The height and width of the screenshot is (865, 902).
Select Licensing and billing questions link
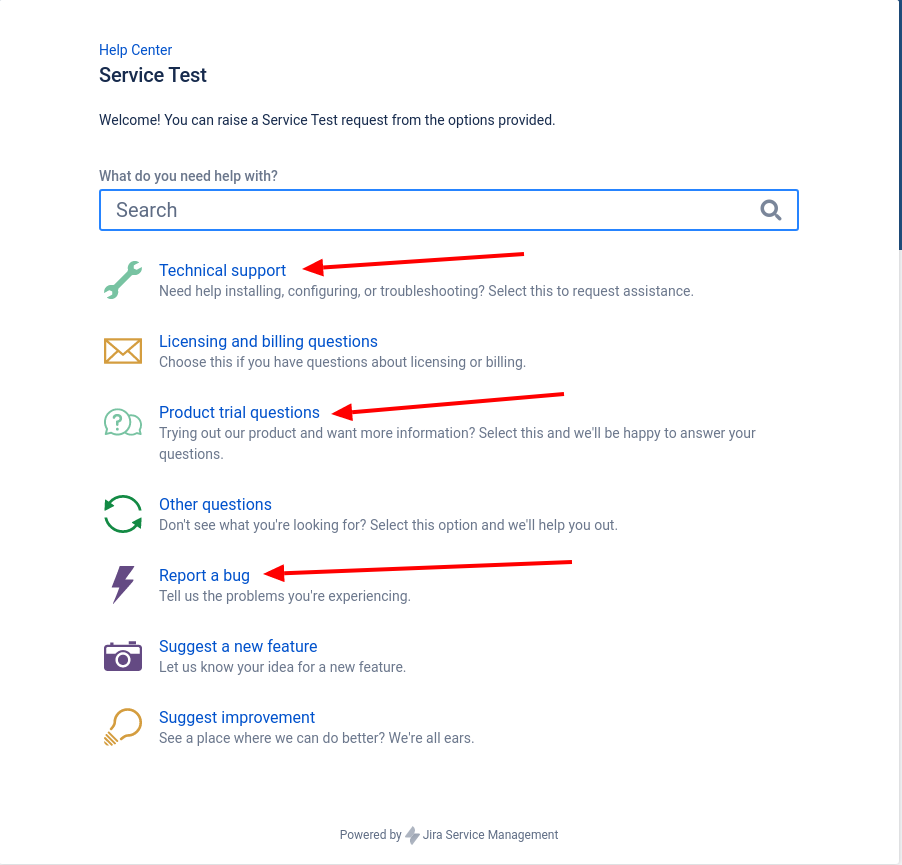[268, 342]
